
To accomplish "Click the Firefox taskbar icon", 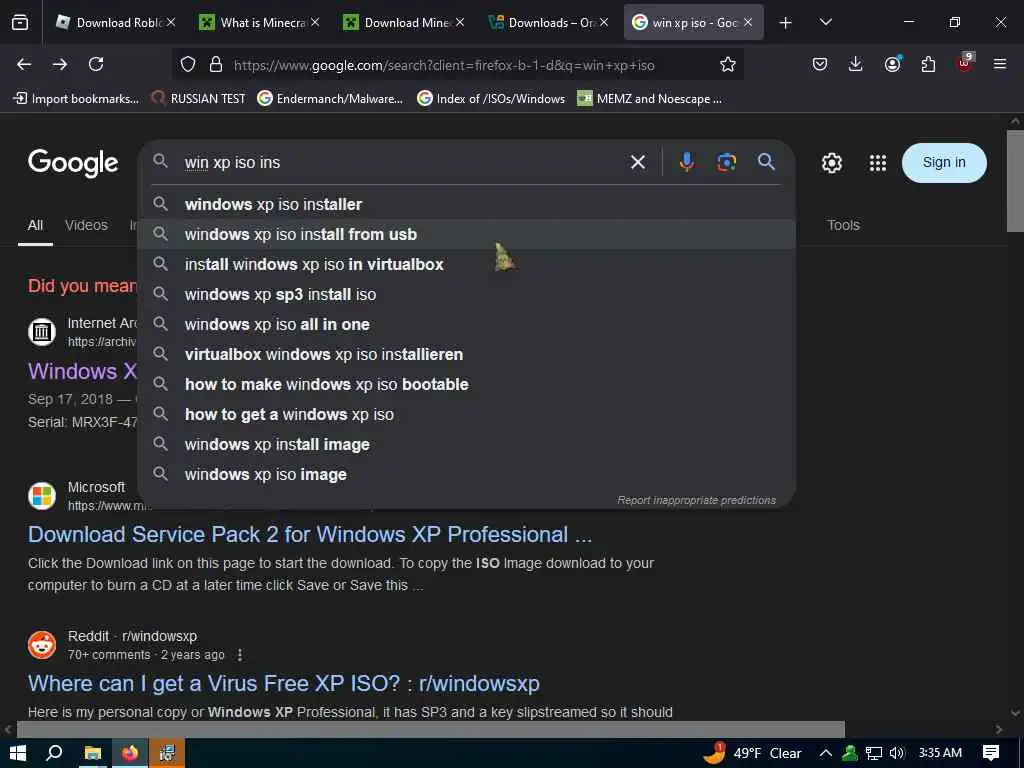I will (x=130, y=753).
